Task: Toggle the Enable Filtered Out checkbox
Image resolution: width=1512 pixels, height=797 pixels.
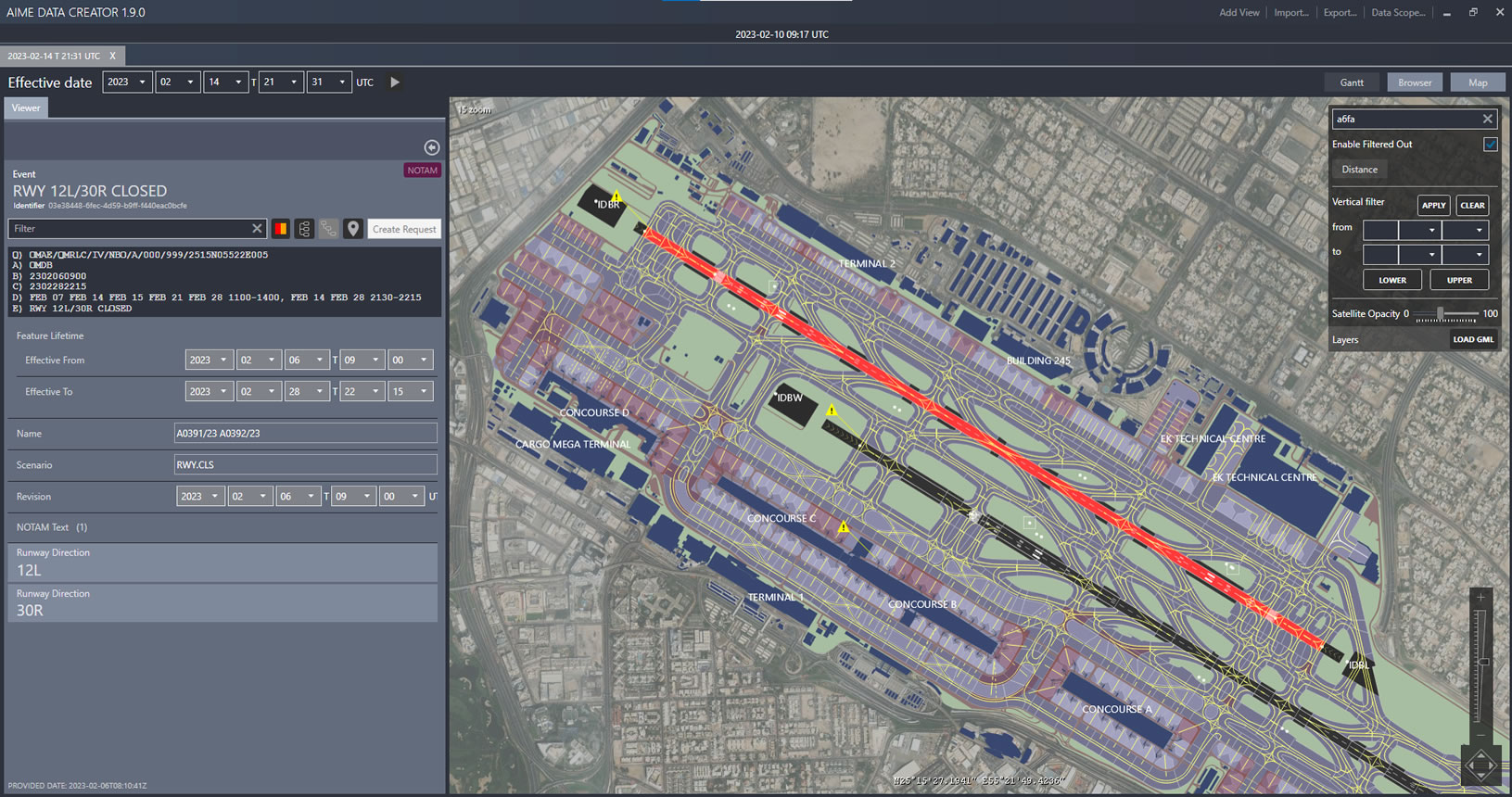Action: pos(1490,145)
